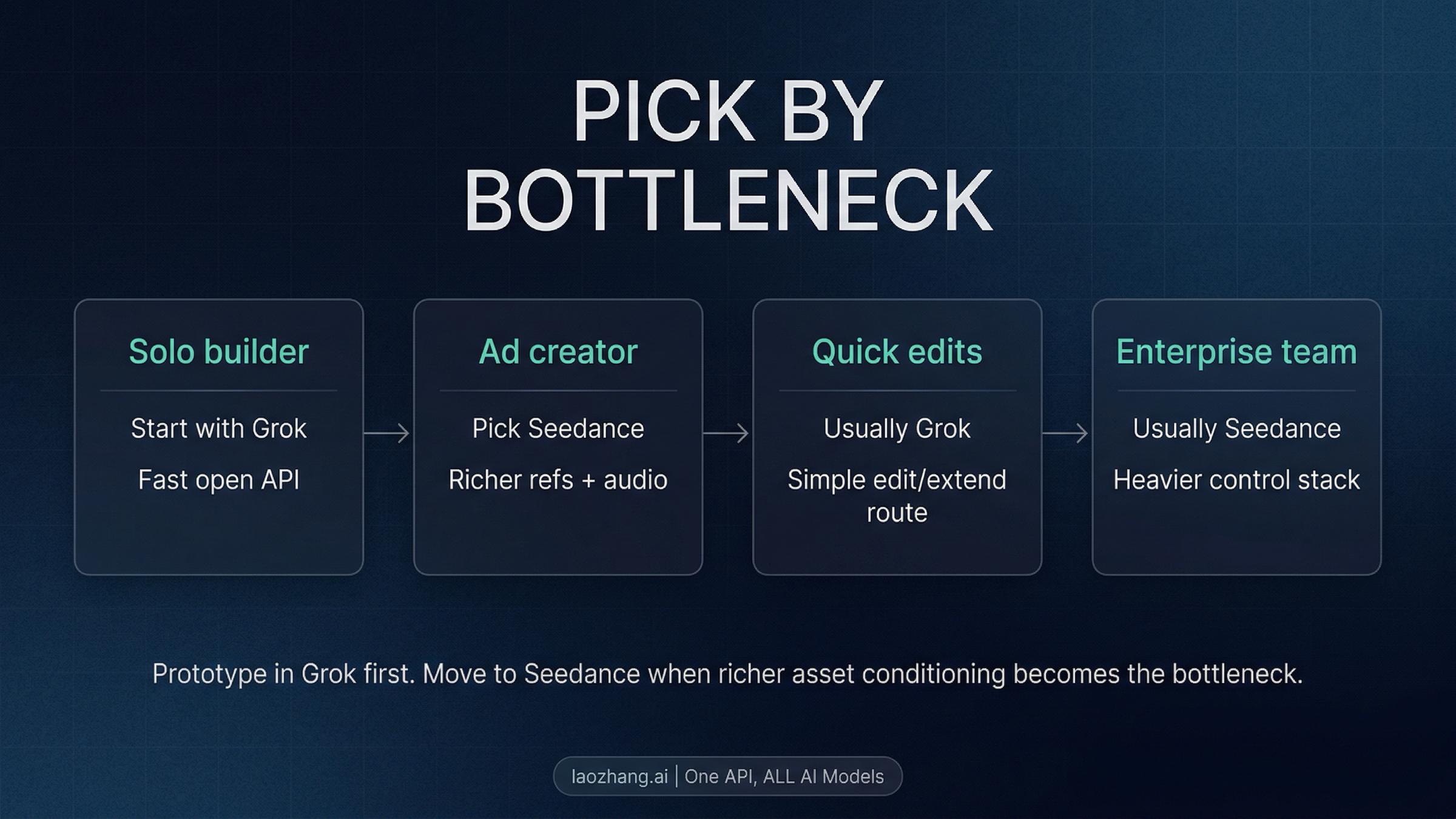Click the 'Fast open API' line

[218, 480]
